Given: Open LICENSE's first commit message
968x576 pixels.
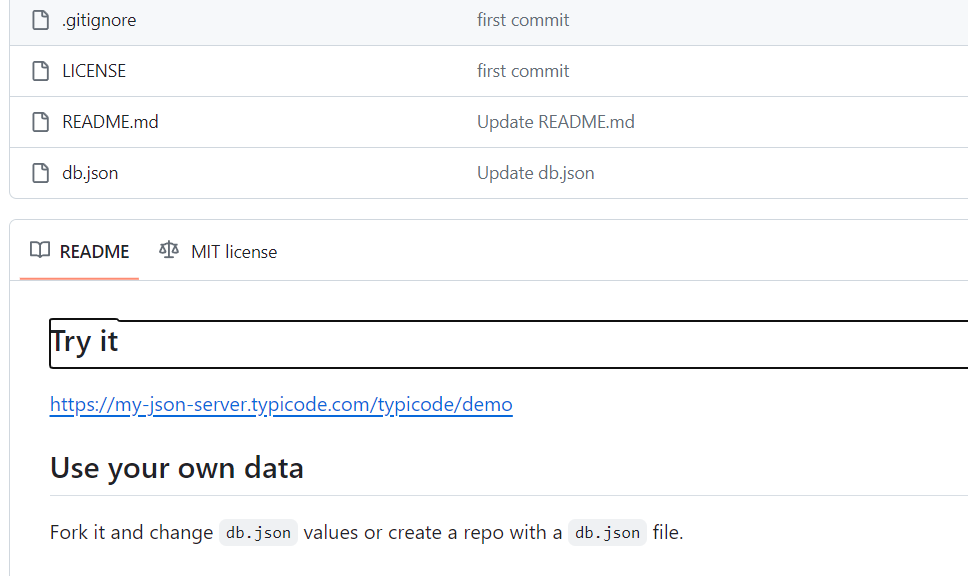Looking at the screenshot, I should [x=523, y=71].
